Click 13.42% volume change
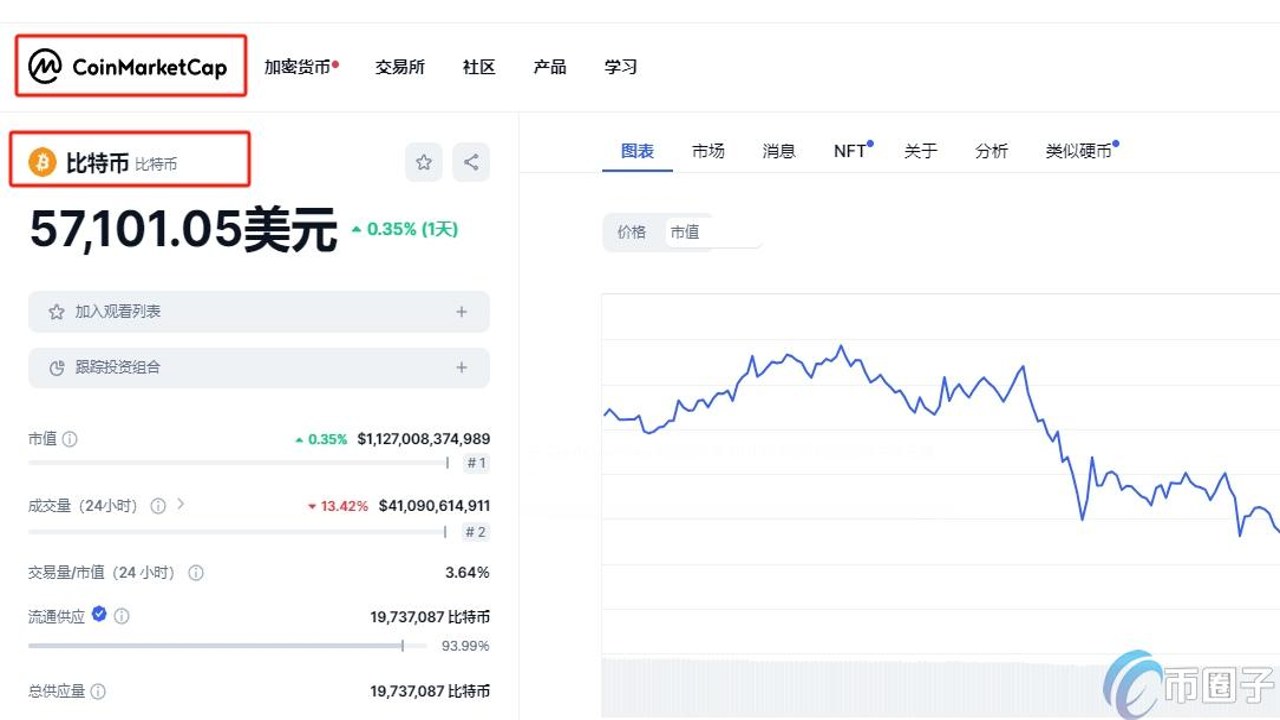1280x720 pixels. coord(338,506)
